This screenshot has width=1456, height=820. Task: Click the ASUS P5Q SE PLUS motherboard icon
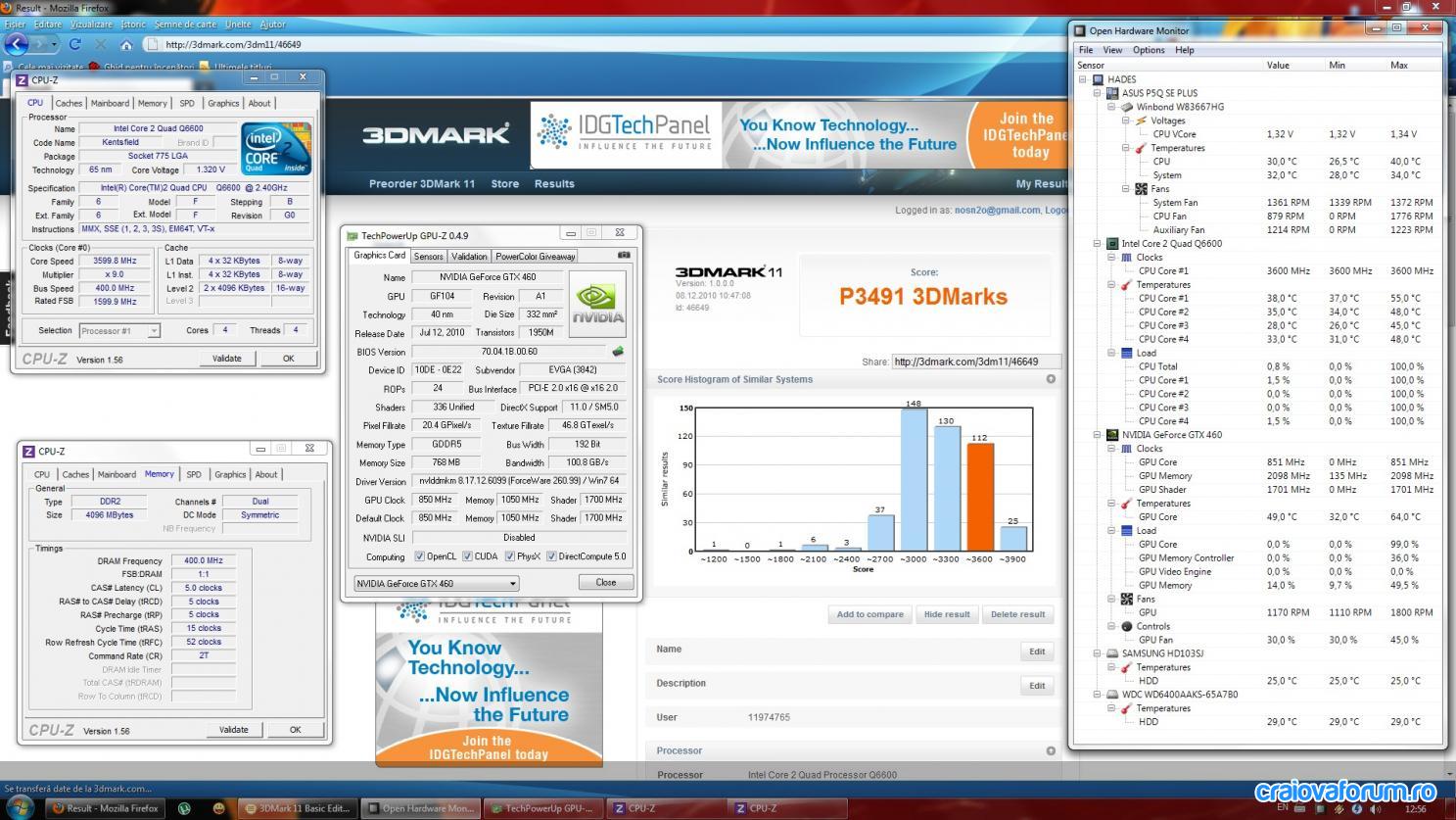tap(1112, 93)
